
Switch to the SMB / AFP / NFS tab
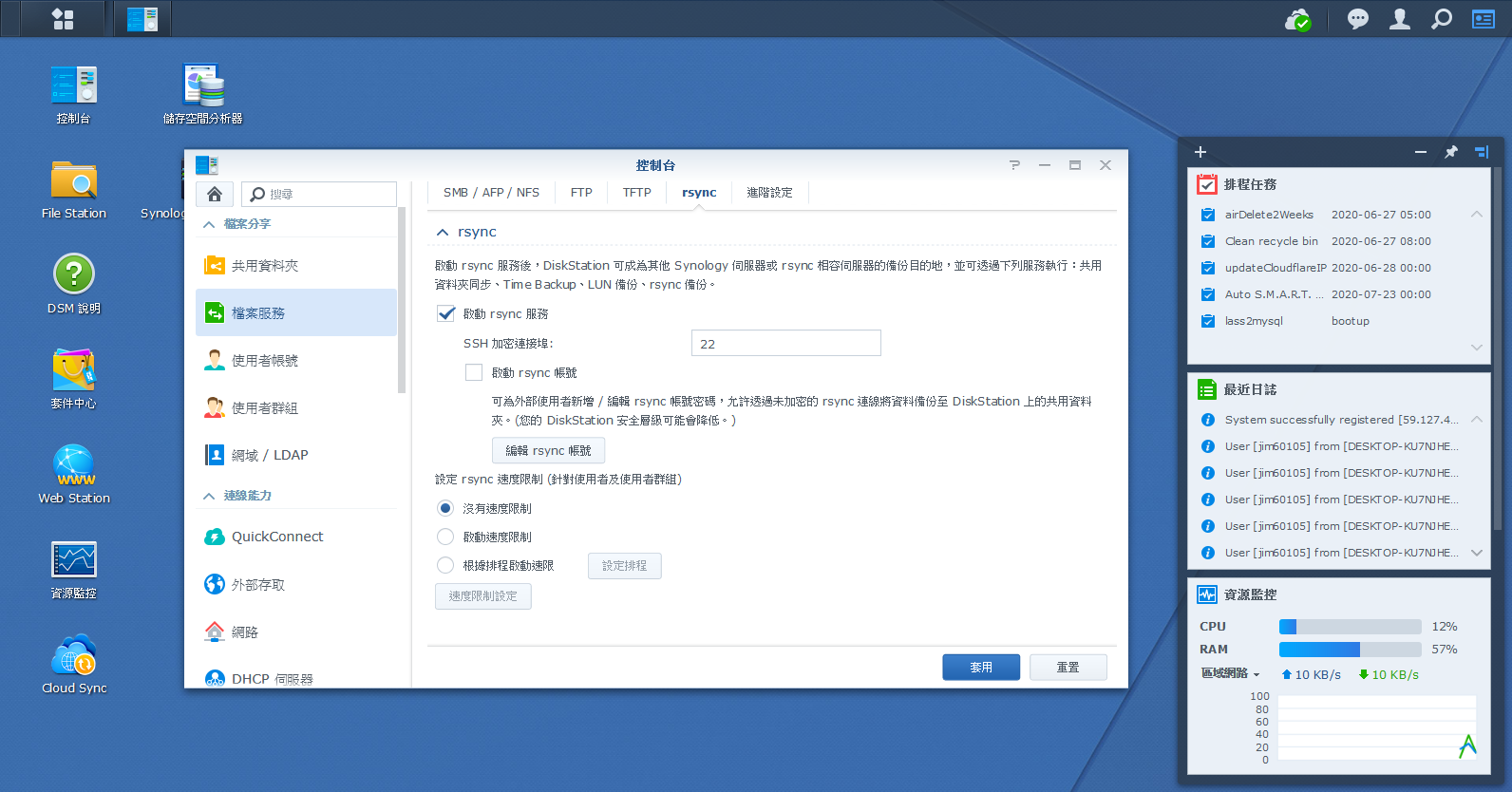coord(491,193)
